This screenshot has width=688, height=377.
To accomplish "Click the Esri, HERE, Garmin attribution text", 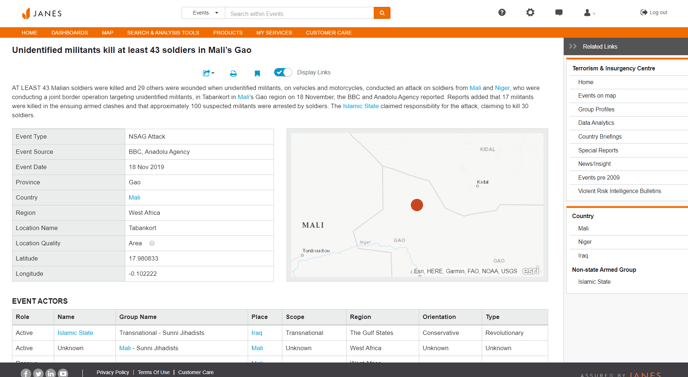I will (x=466, y=271).
